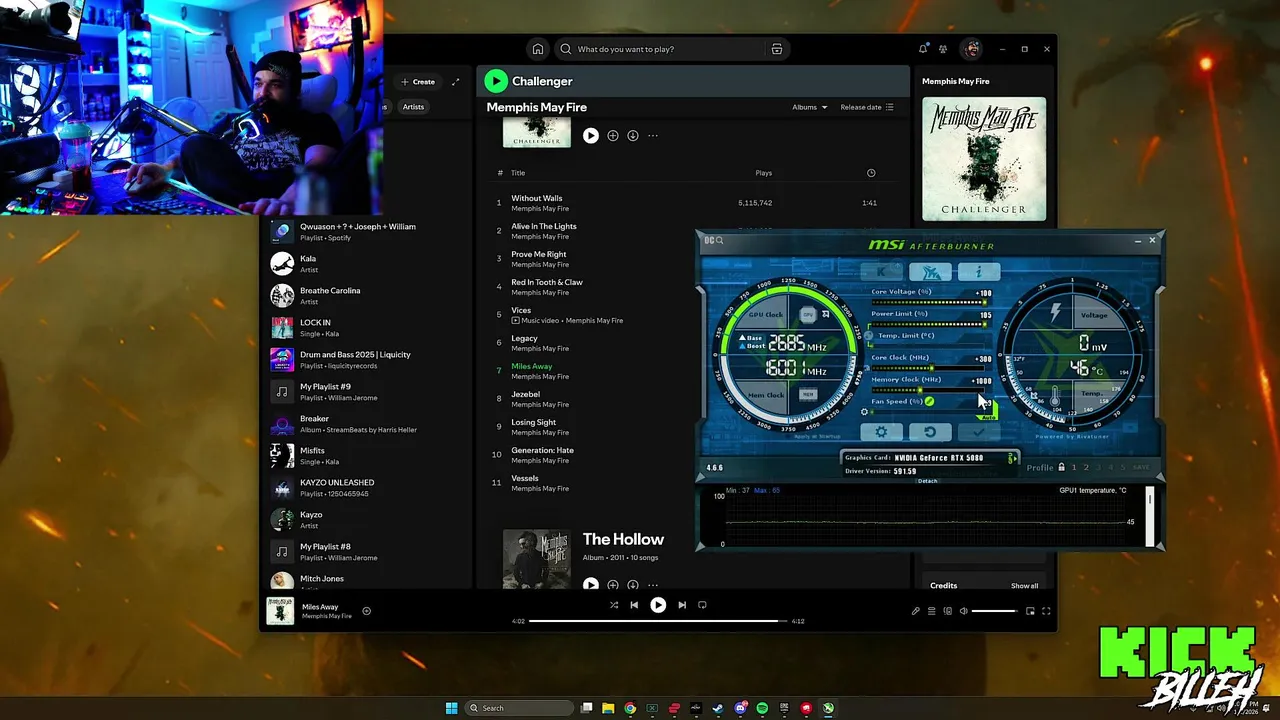Click The Hollow album cover thumbnail
This screenshot has height=720, width=1280.
coord(537,559)
